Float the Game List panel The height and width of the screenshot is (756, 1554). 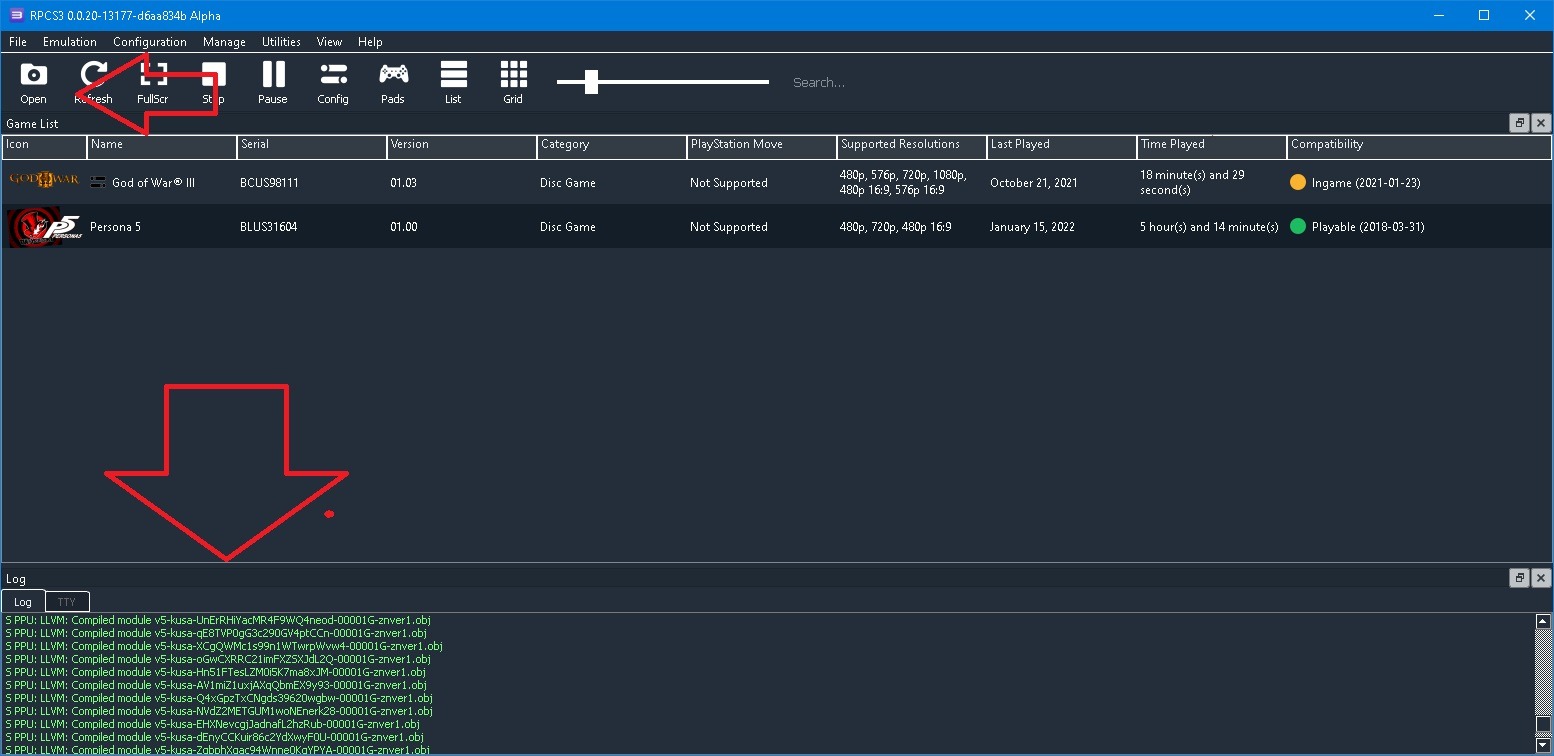click(x=1519, y=123)
